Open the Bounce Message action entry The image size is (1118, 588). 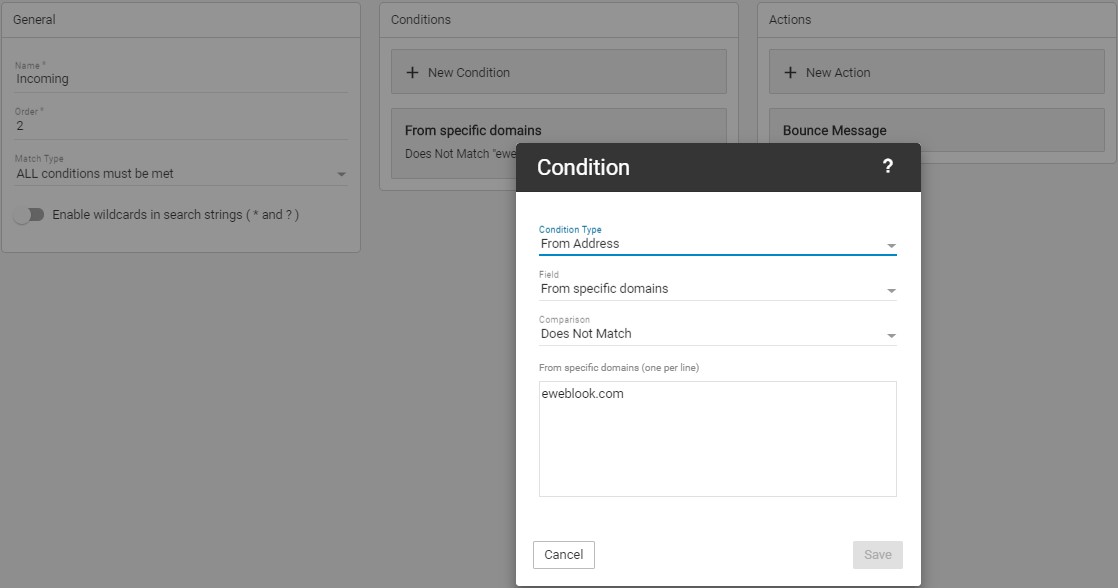click(834, 131)
